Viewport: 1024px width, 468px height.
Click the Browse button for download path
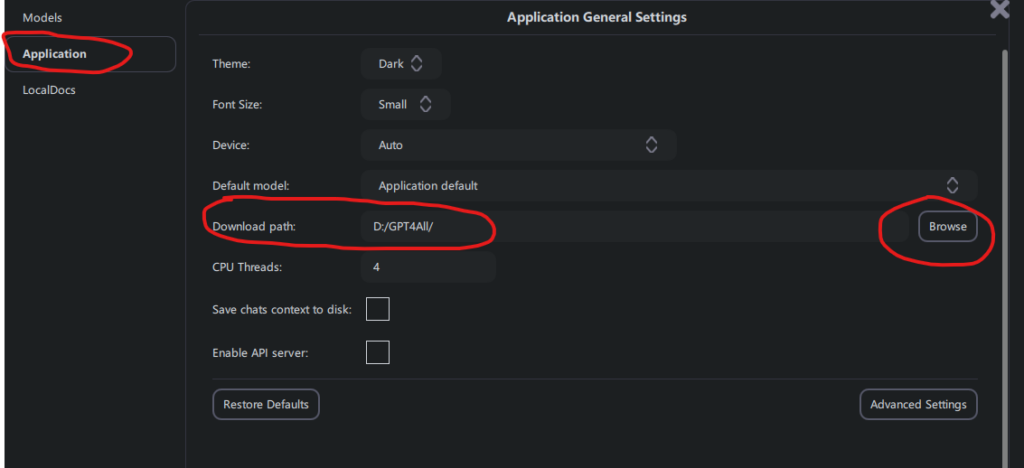click(x=947, y=226)
